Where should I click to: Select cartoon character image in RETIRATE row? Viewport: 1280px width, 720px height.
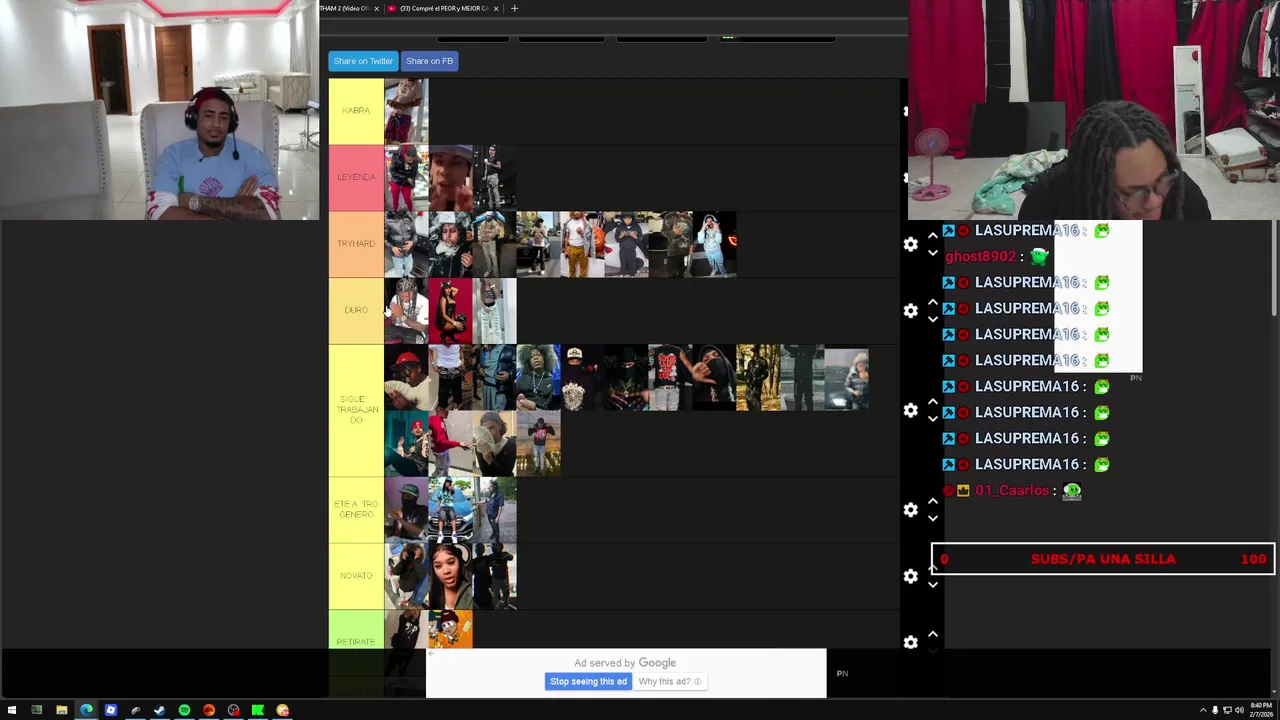[450, 631]
